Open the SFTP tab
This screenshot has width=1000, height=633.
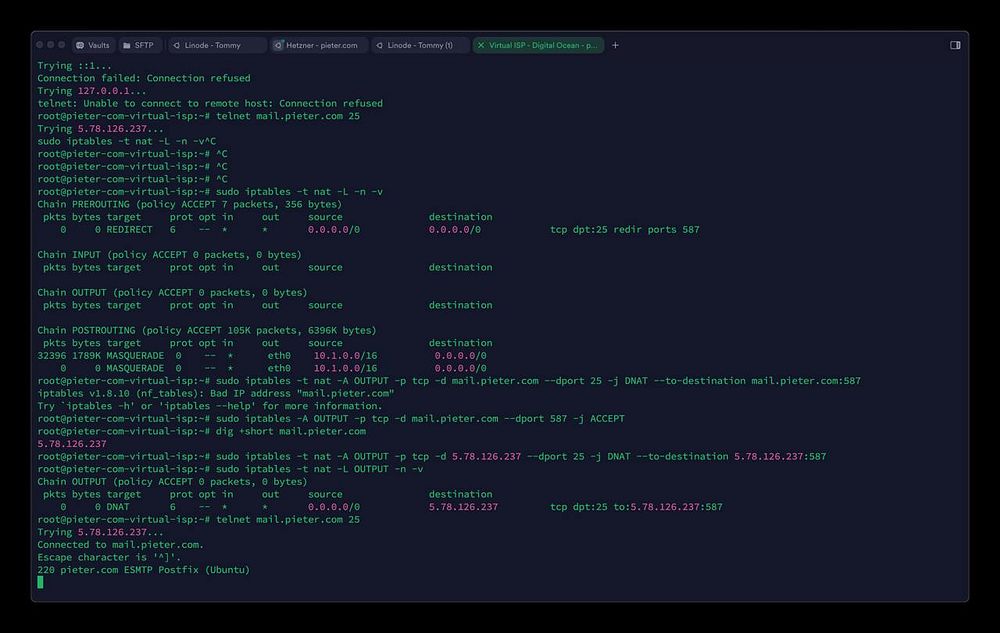point(138,45)
